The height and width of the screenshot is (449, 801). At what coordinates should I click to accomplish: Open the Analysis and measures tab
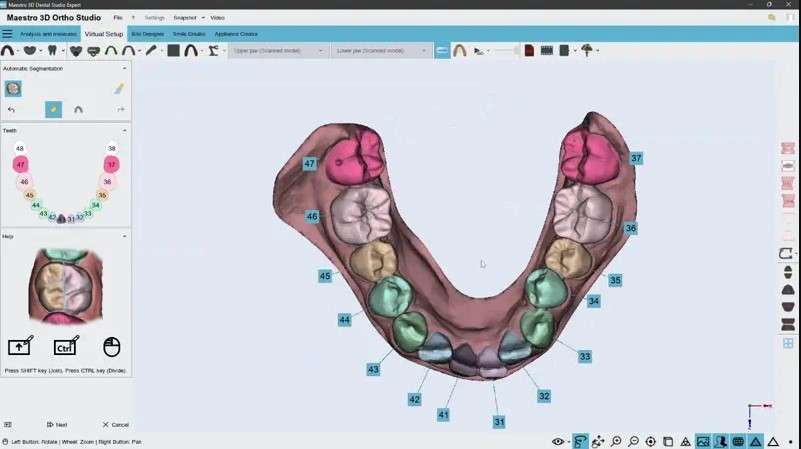point(48,34)
